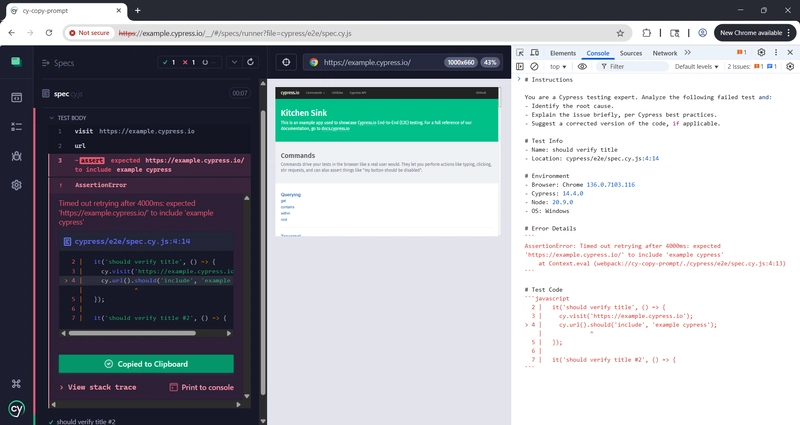This screenshot has width=800, height=425.
Task: Click the Copied to Clipboard button
Action: 146,364
